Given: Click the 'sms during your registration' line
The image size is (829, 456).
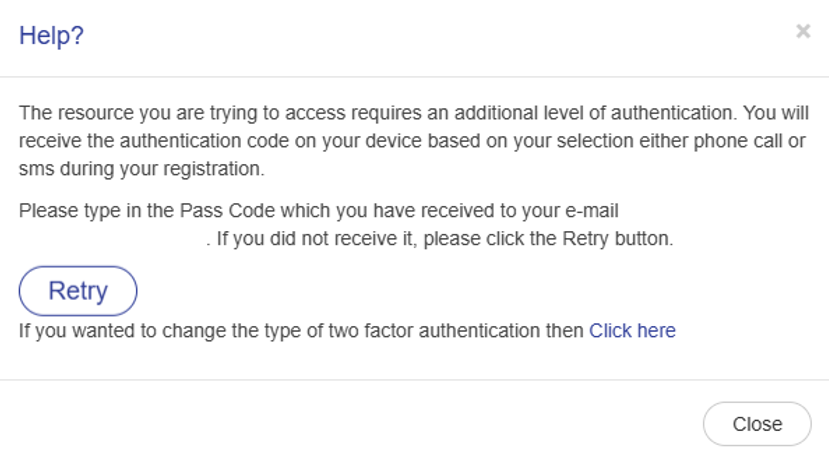Looking at the screenshot, I should [x=141, y=169].
